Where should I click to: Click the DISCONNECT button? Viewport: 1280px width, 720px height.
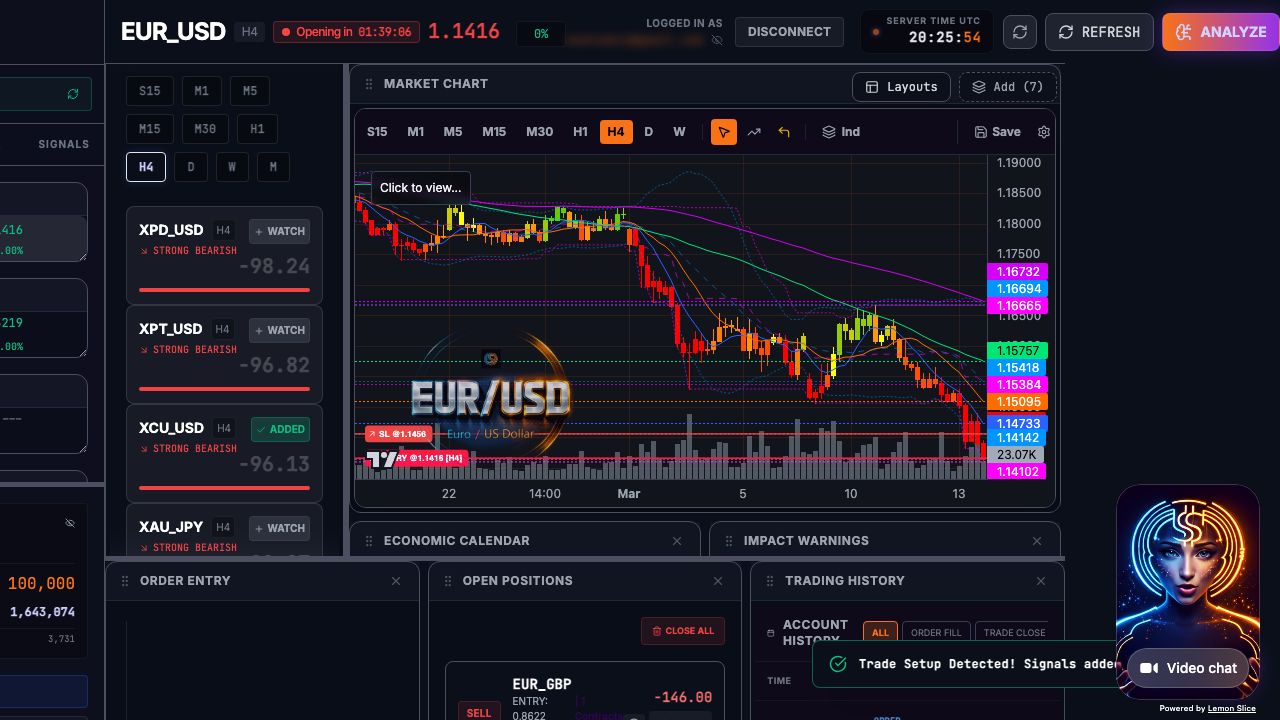(789, 32)
